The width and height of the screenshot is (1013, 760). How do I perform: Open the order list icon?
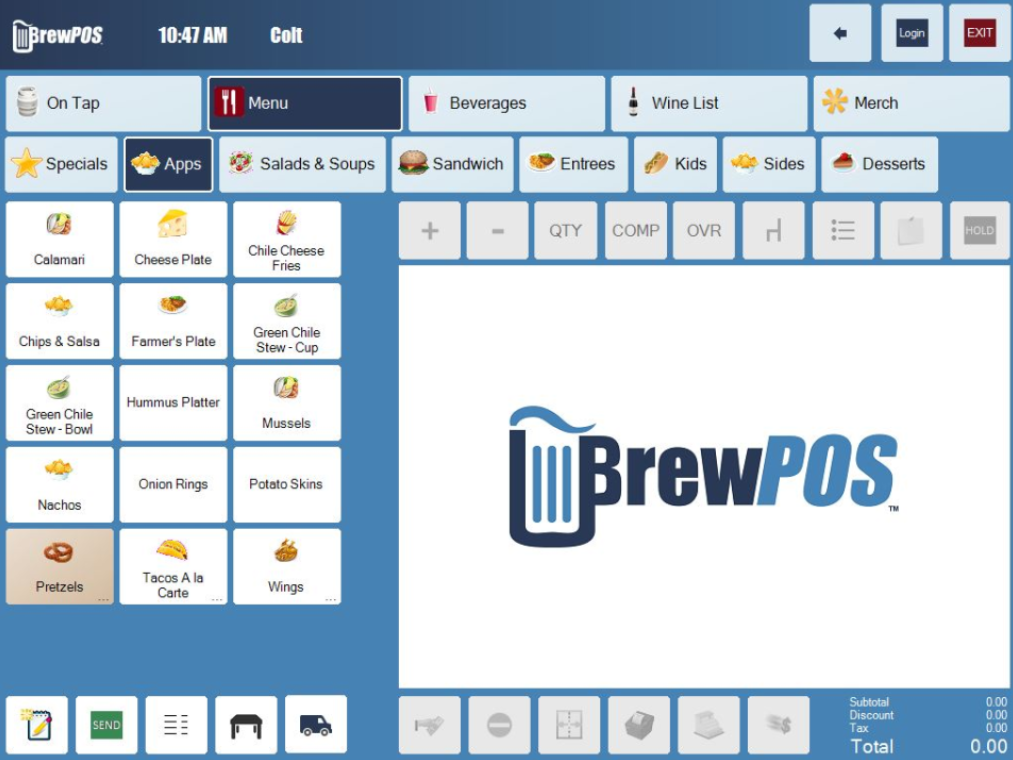coord(174,724)
